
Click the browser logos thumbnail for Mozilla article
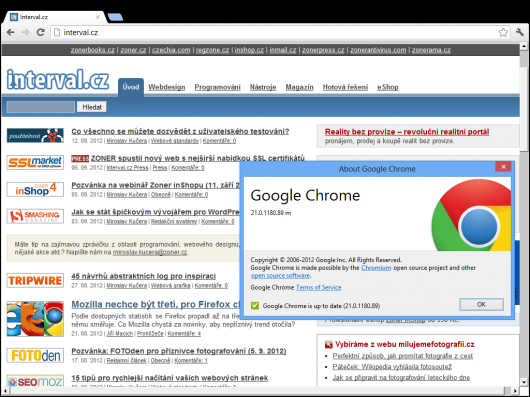[35, 319]
